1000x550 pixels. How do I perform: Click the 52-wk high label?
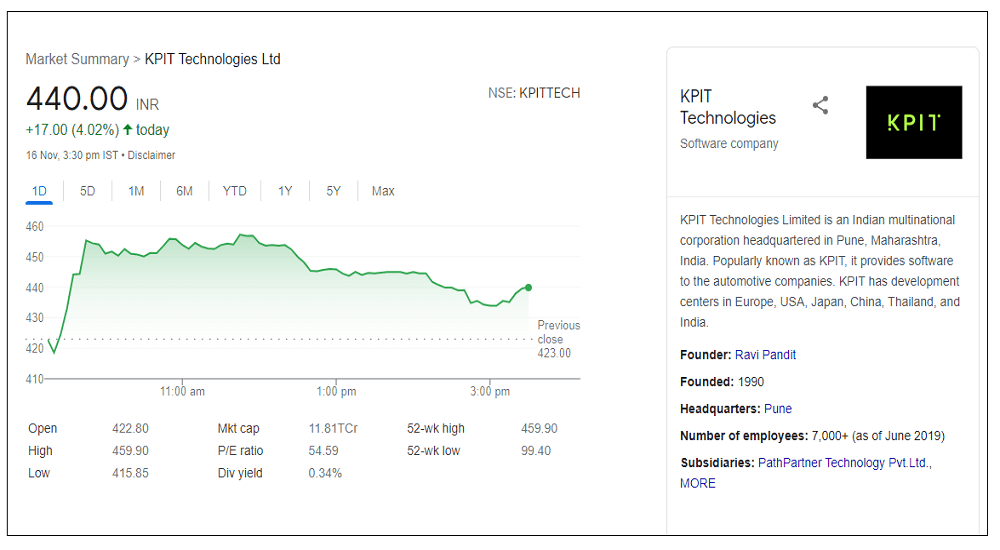[x=436, y=428]
